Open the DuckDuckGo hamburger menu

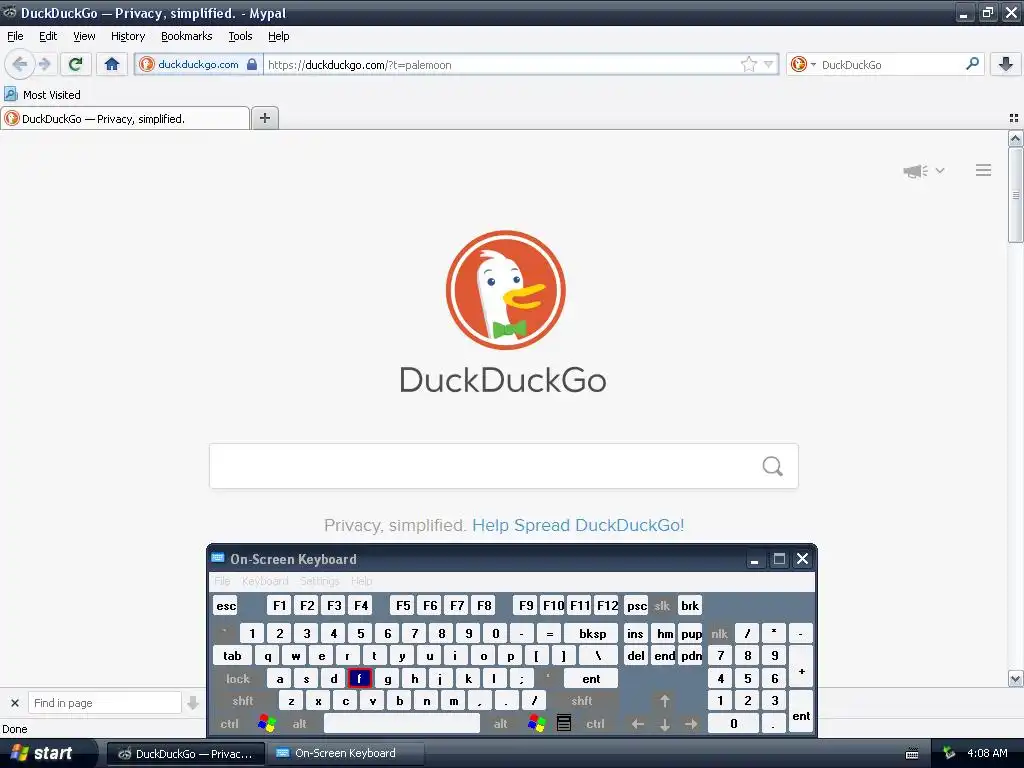click(x=984, y=170)
